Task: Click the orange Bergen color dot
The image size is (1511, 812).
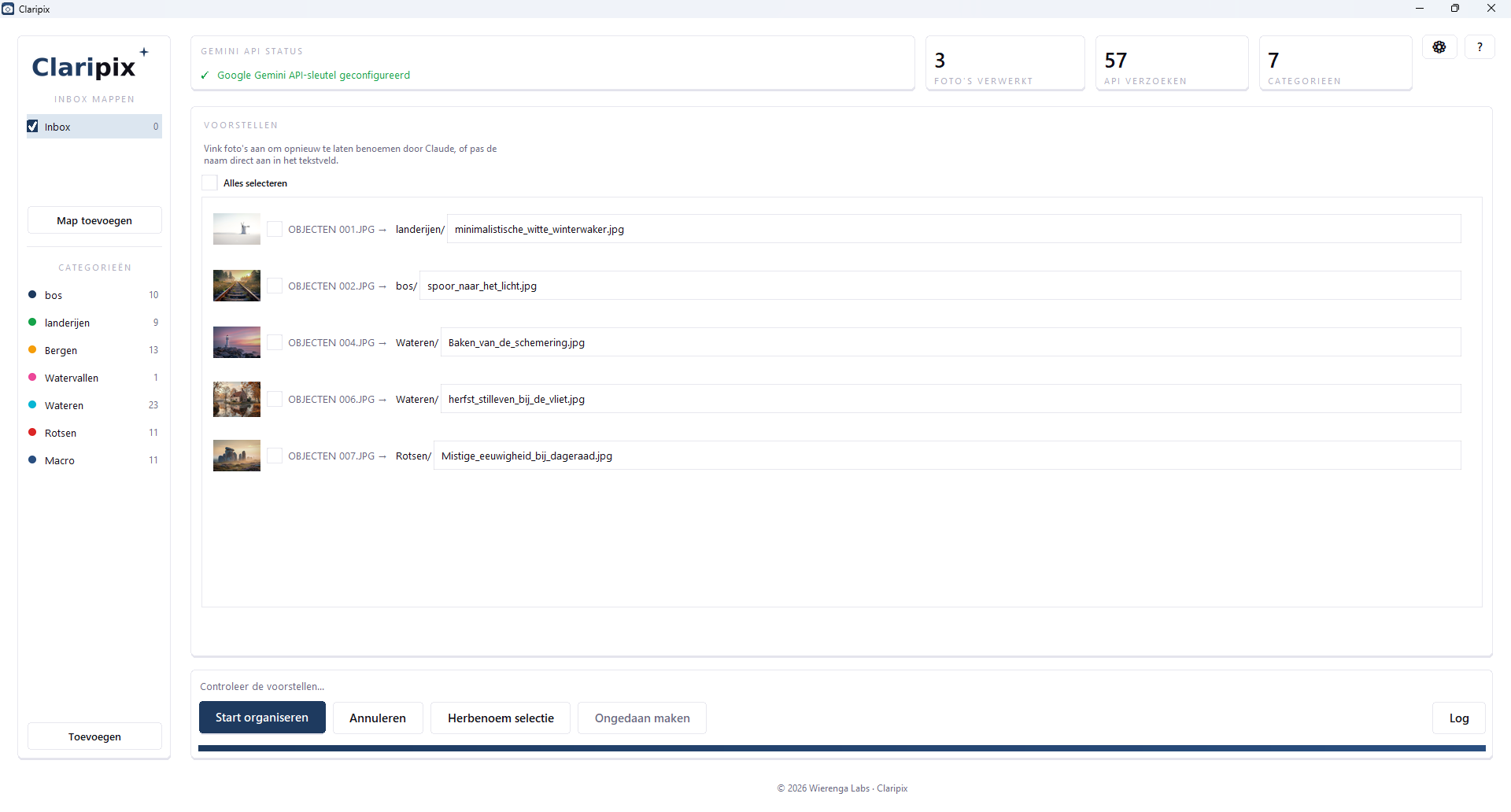Action: tap(32, 349)
